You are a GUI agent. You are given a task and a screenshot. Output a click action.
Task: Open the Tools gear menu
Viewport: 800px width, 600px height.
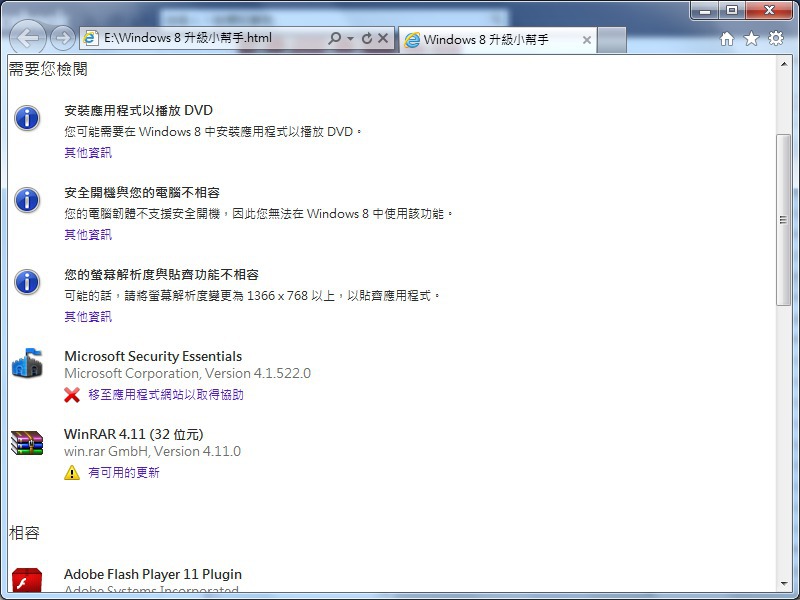pyautogui.click(x=776, y=38)
